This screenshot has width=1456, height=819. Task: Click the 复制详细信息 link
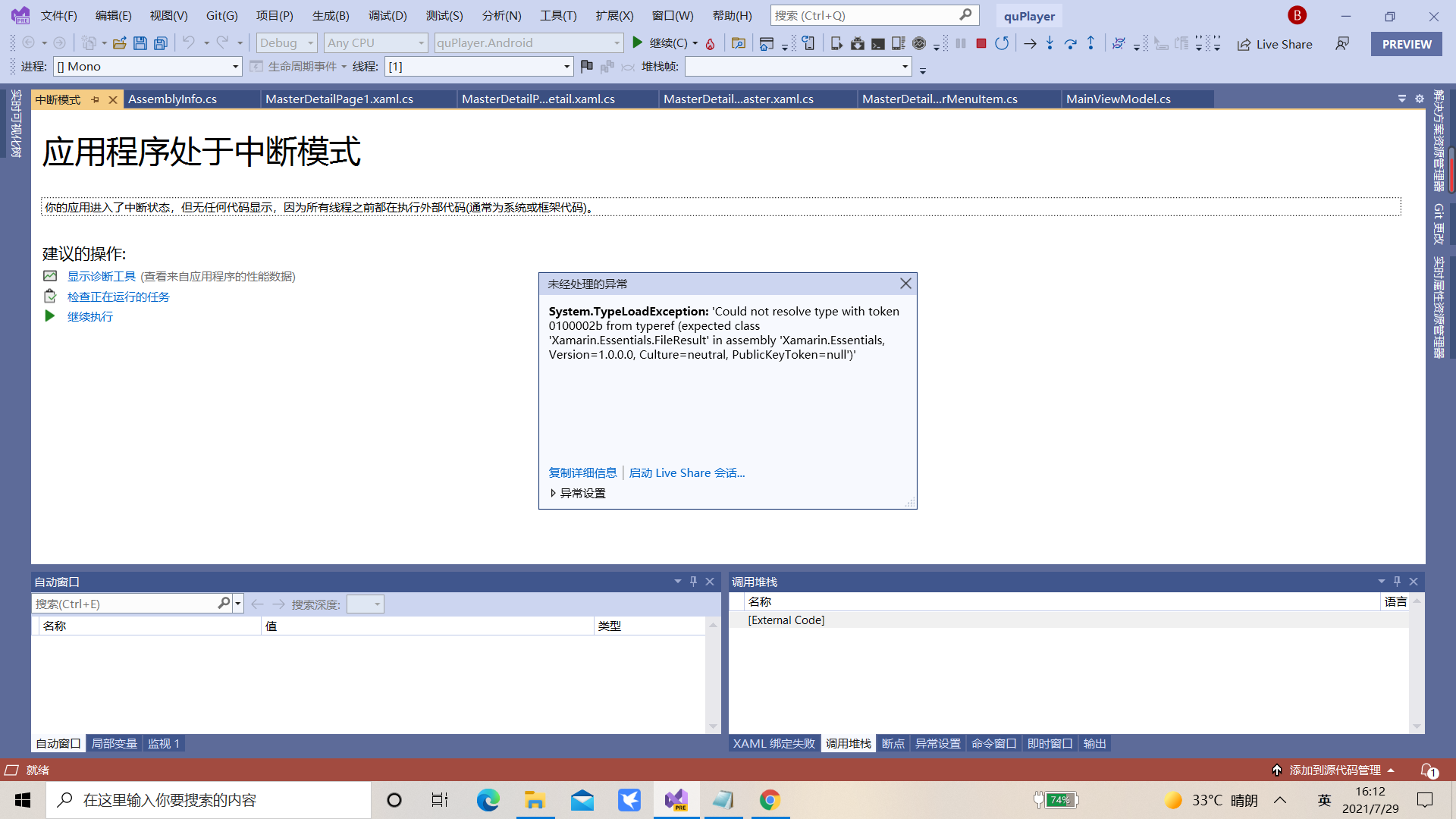tap(582, 472)
